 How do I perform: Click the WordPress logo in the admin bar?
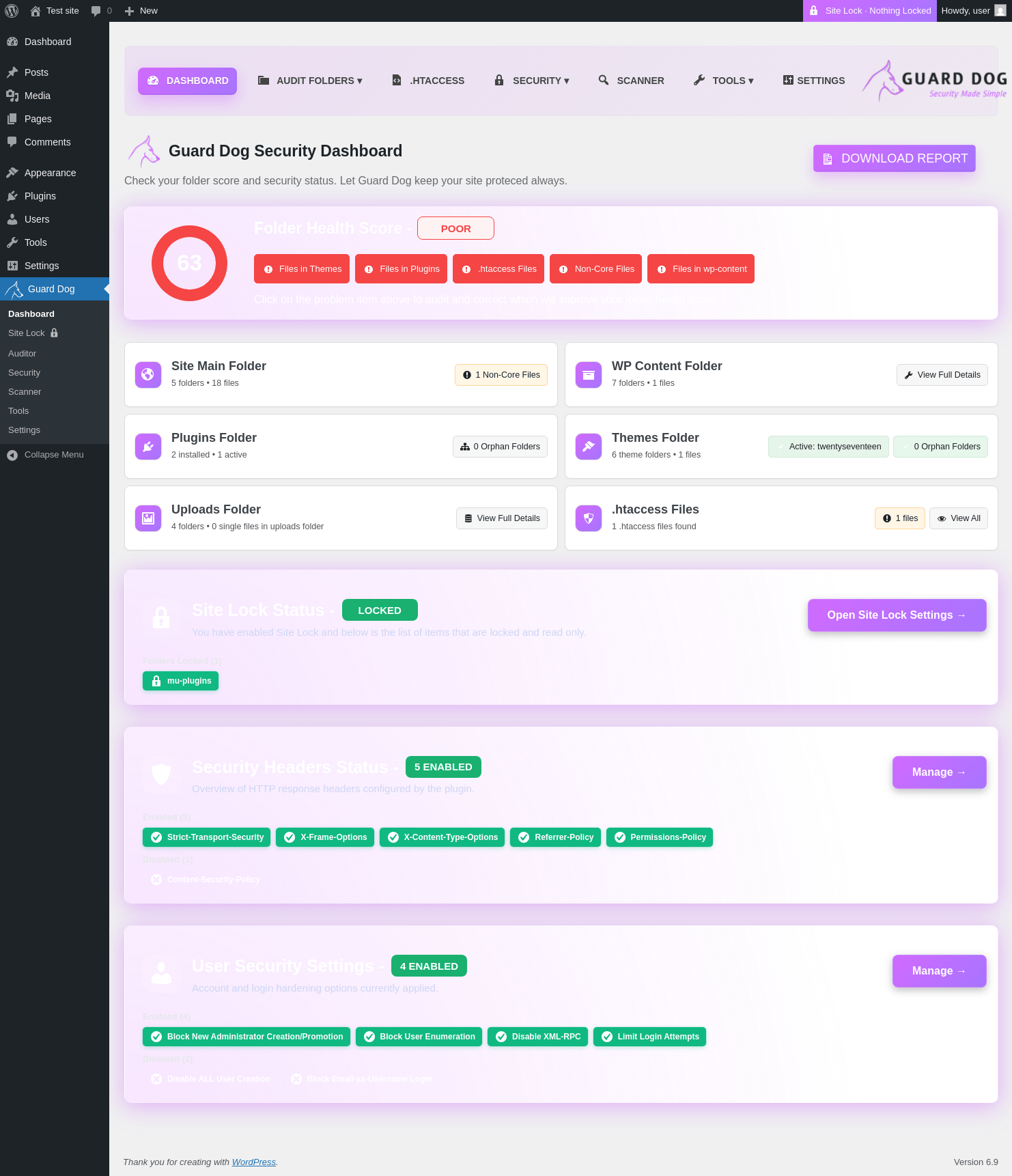[12, 11]
